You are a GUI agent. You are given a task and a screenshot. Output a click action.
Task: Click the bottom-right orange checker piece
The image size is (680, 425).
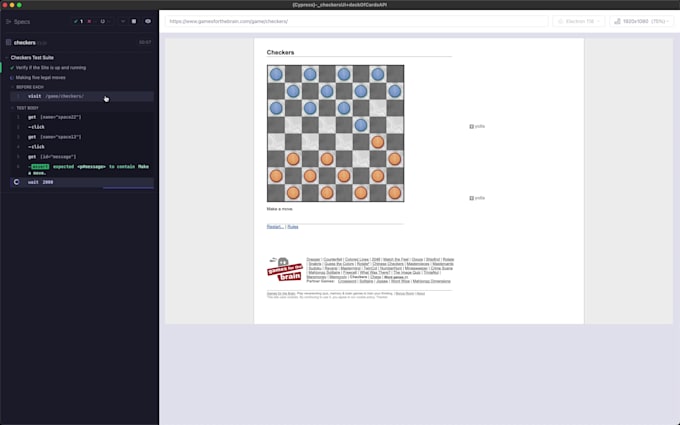395,193
